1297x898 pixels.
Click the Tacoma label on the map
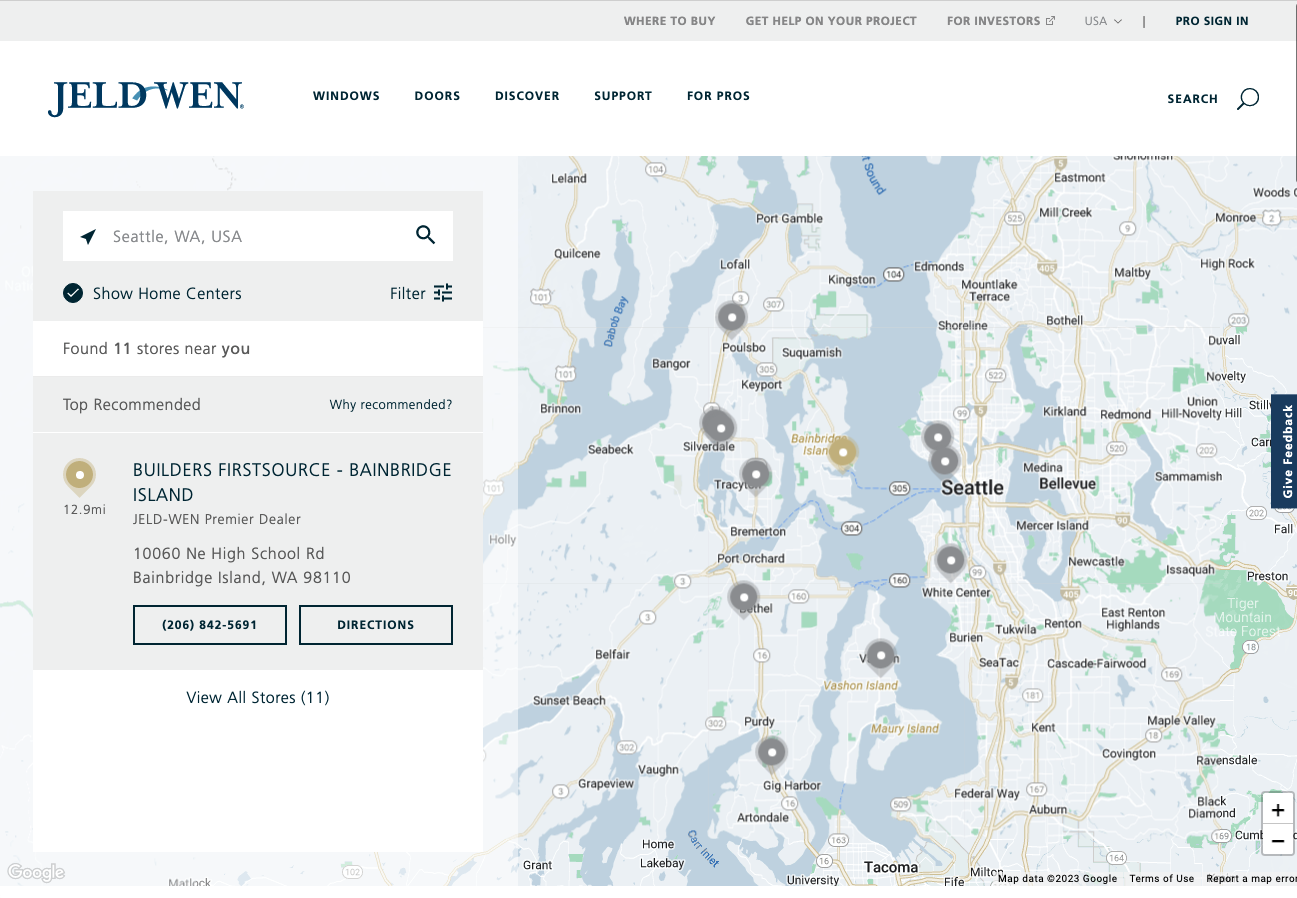[891, 867]
